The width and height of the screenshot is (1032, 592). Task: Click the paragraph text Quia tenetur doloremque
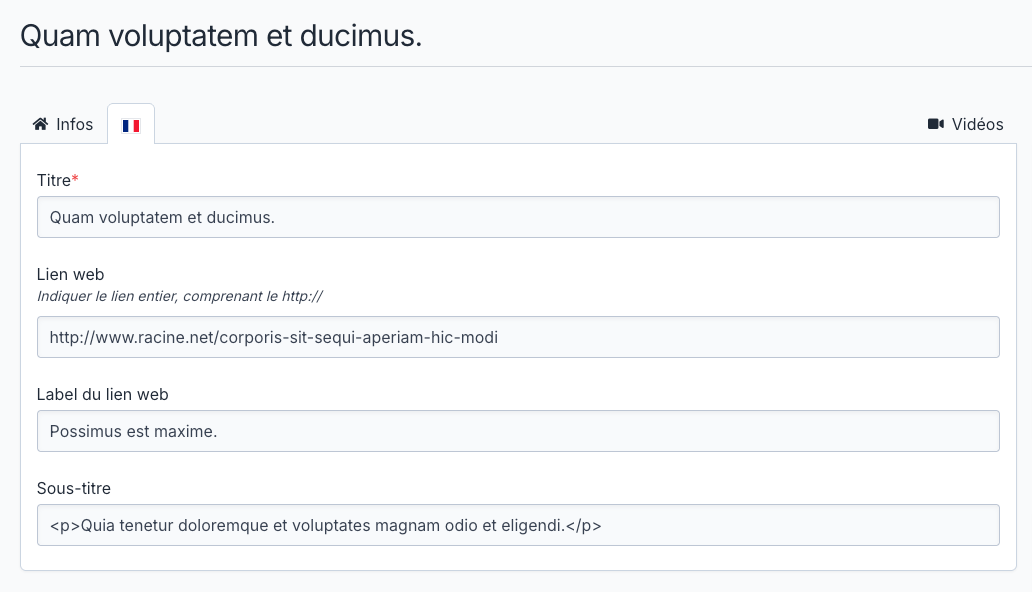pos(326,525)
